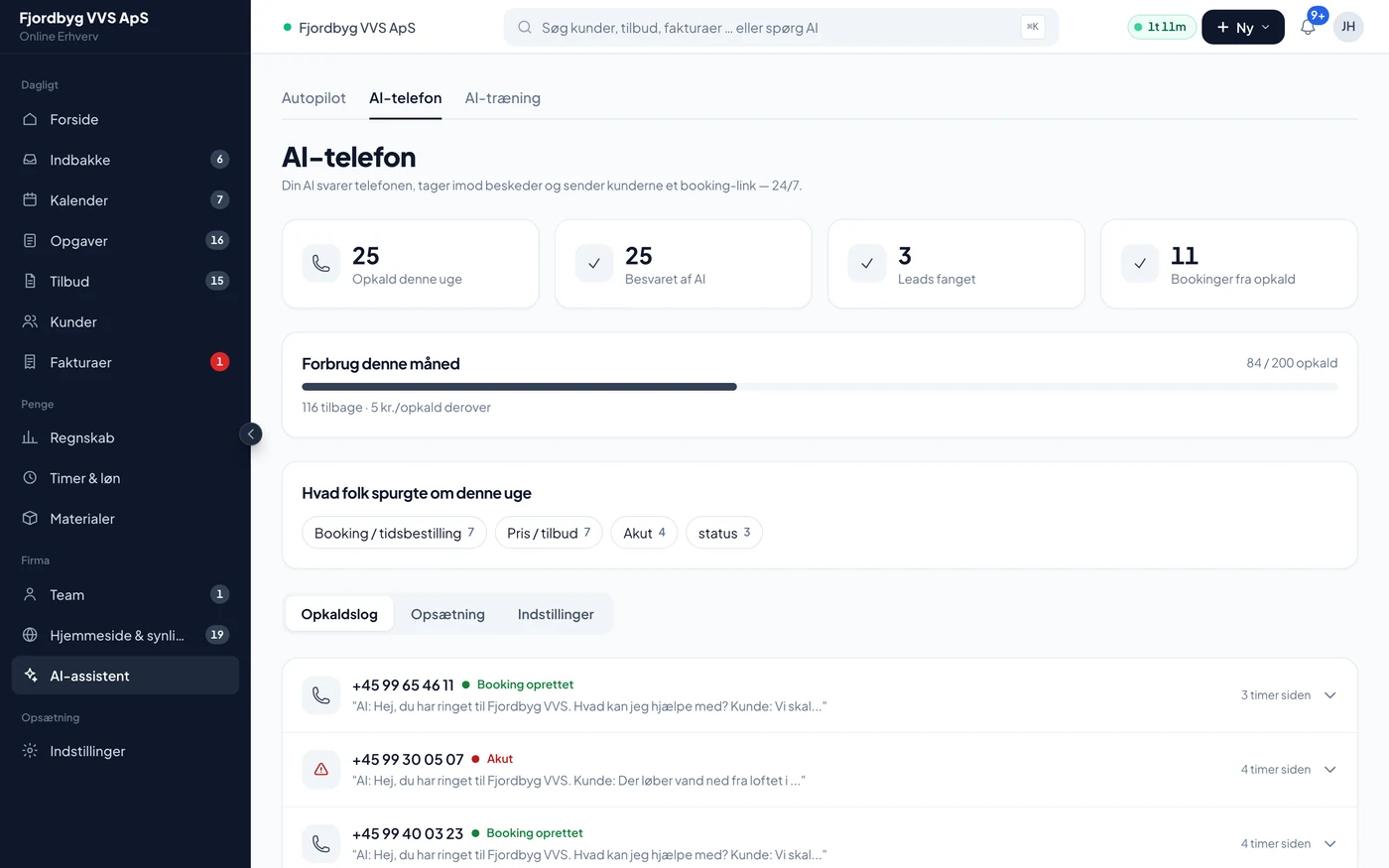The height and width of the screenshot is (868, 1389).
Task: Select the AI-telefon tab
Action: [x=406, y=98]
